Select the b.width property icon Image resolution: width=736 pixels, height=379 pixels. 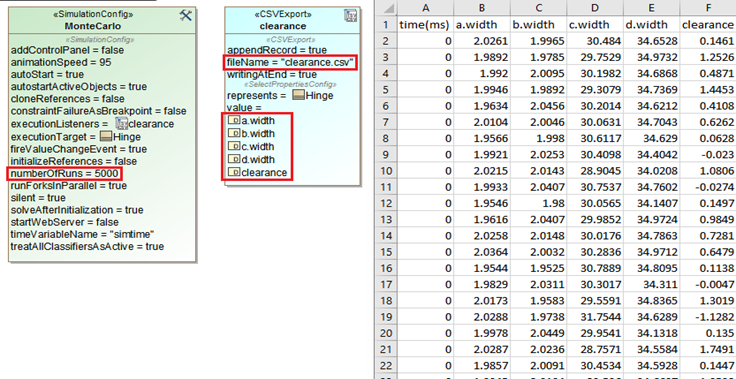(x=233, y=133)
